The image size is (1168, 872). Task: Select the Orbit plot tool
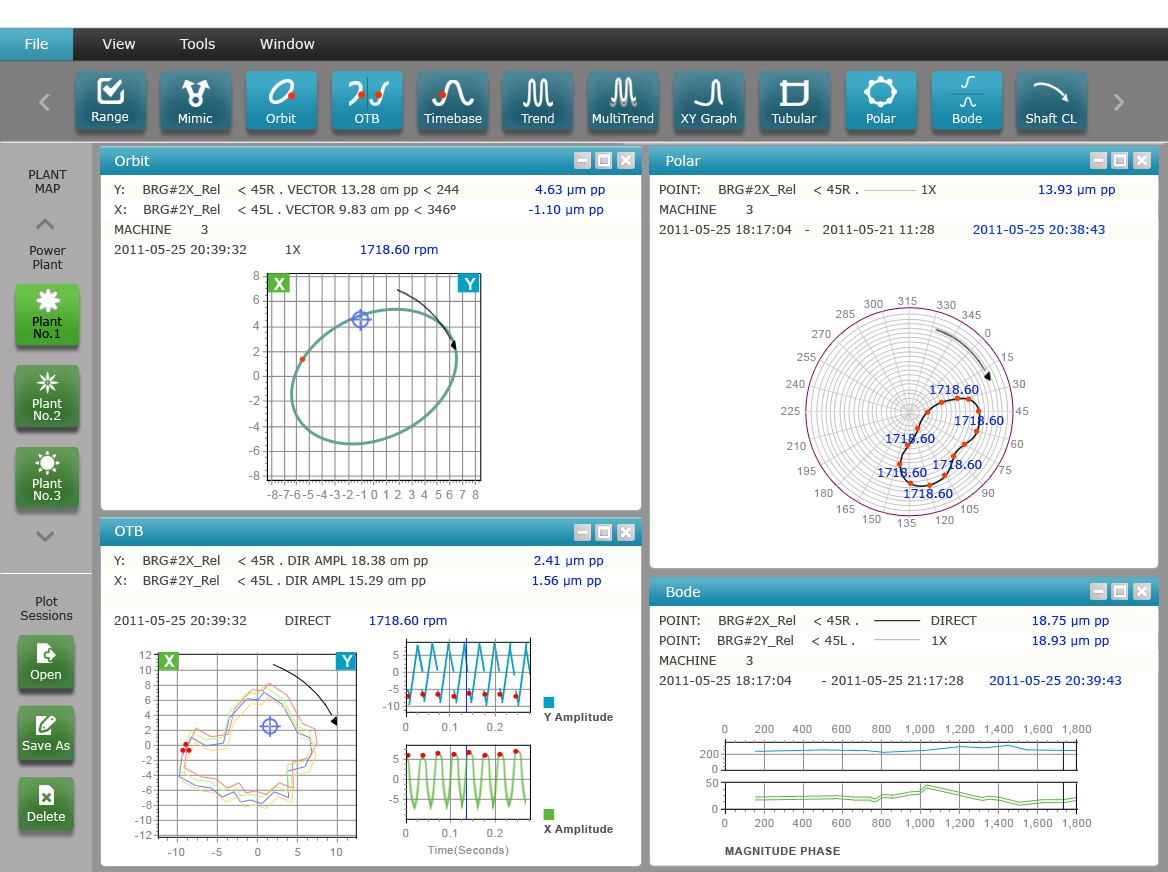(x=281, y=101)
